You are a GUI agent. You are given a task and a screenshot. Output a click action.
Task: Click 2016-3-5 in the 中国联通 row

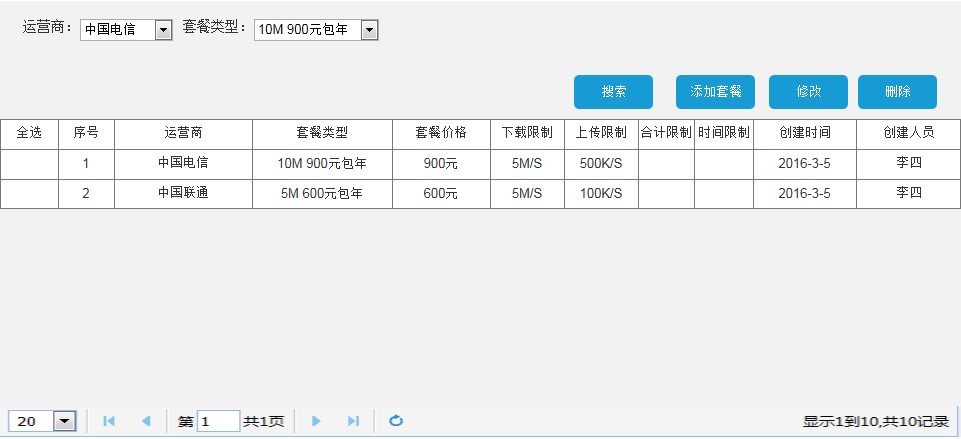pos(805,194)
